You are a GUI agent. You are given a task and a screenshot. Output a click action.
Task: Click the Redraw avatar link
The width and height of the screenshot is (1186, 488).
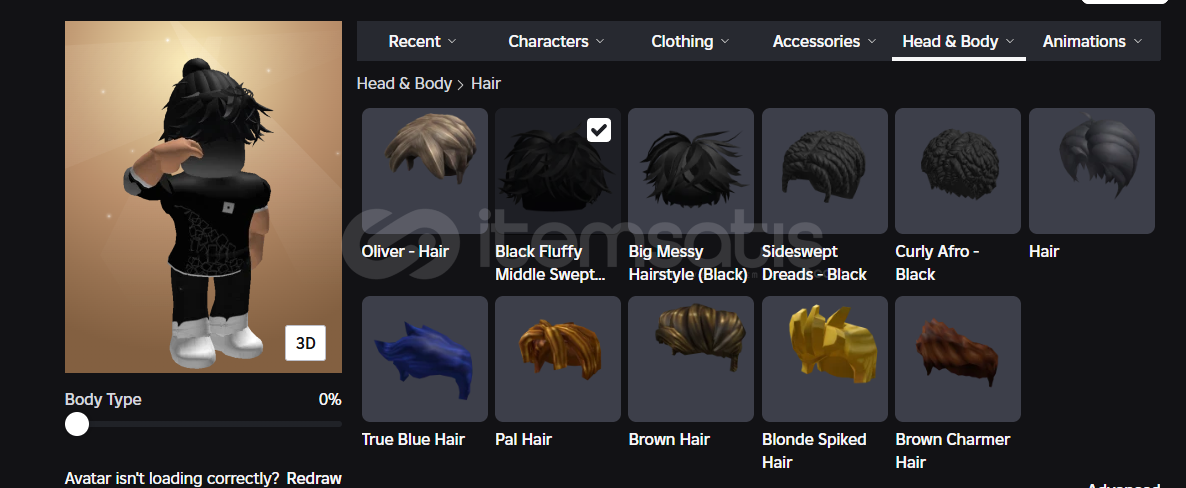coord(314,478)
